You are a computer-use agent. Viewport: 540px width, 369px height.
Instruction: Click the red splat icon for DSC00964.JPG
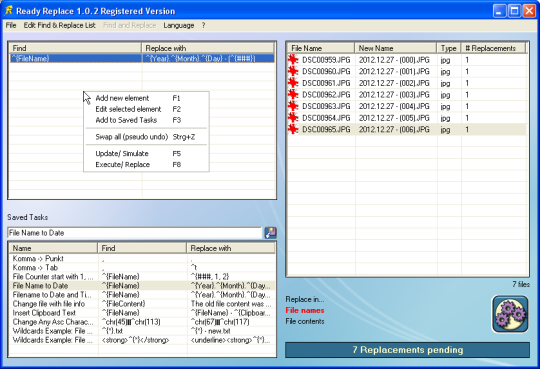click(293, 118)
